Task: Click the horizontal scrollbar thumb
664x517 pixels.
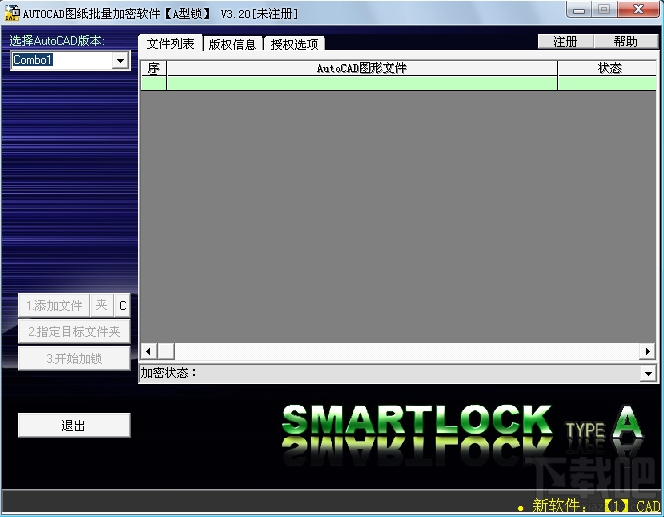Action: (166, 351)
